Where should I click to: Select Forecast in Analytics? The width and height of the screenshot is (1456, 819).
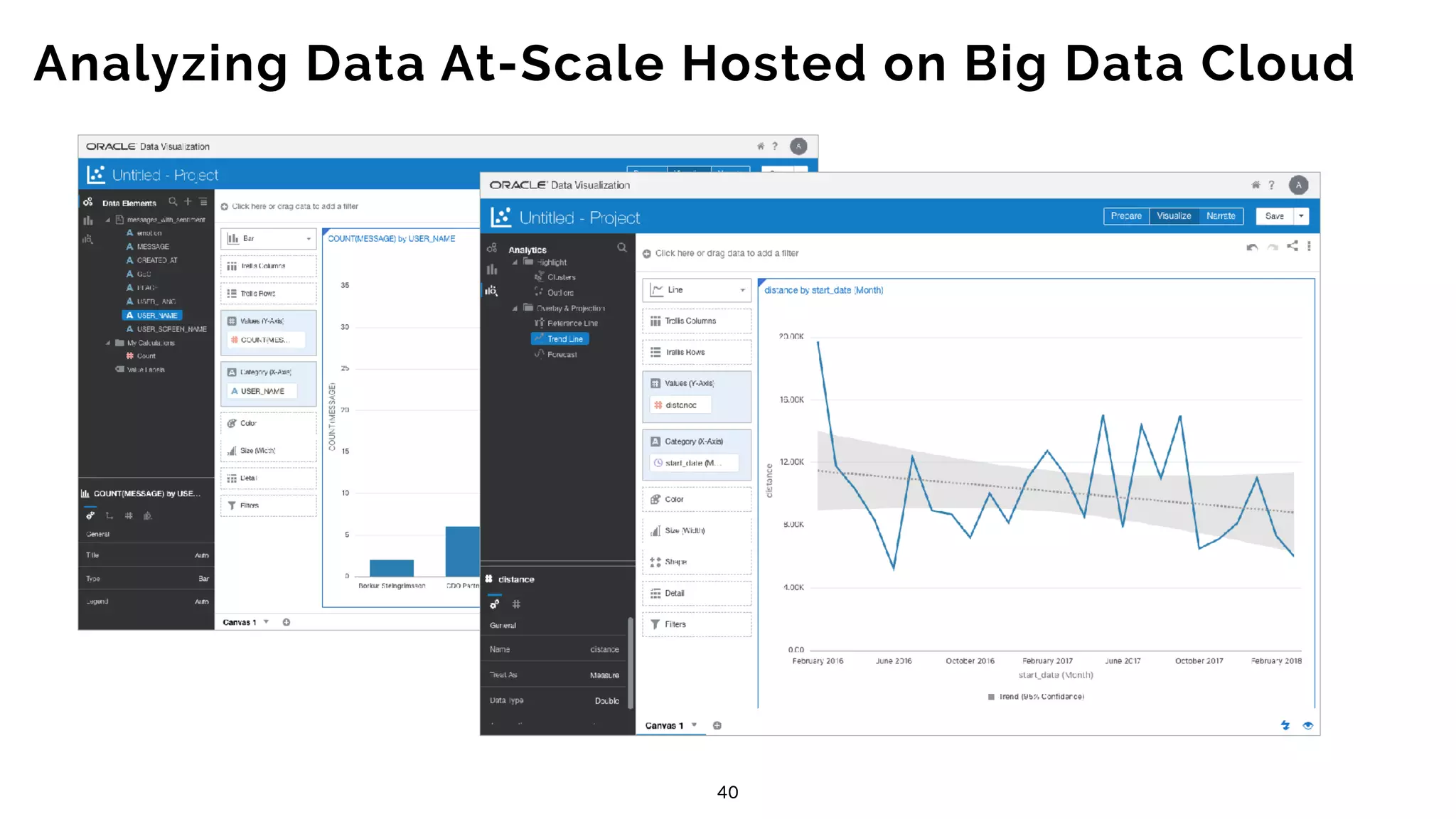555,355
